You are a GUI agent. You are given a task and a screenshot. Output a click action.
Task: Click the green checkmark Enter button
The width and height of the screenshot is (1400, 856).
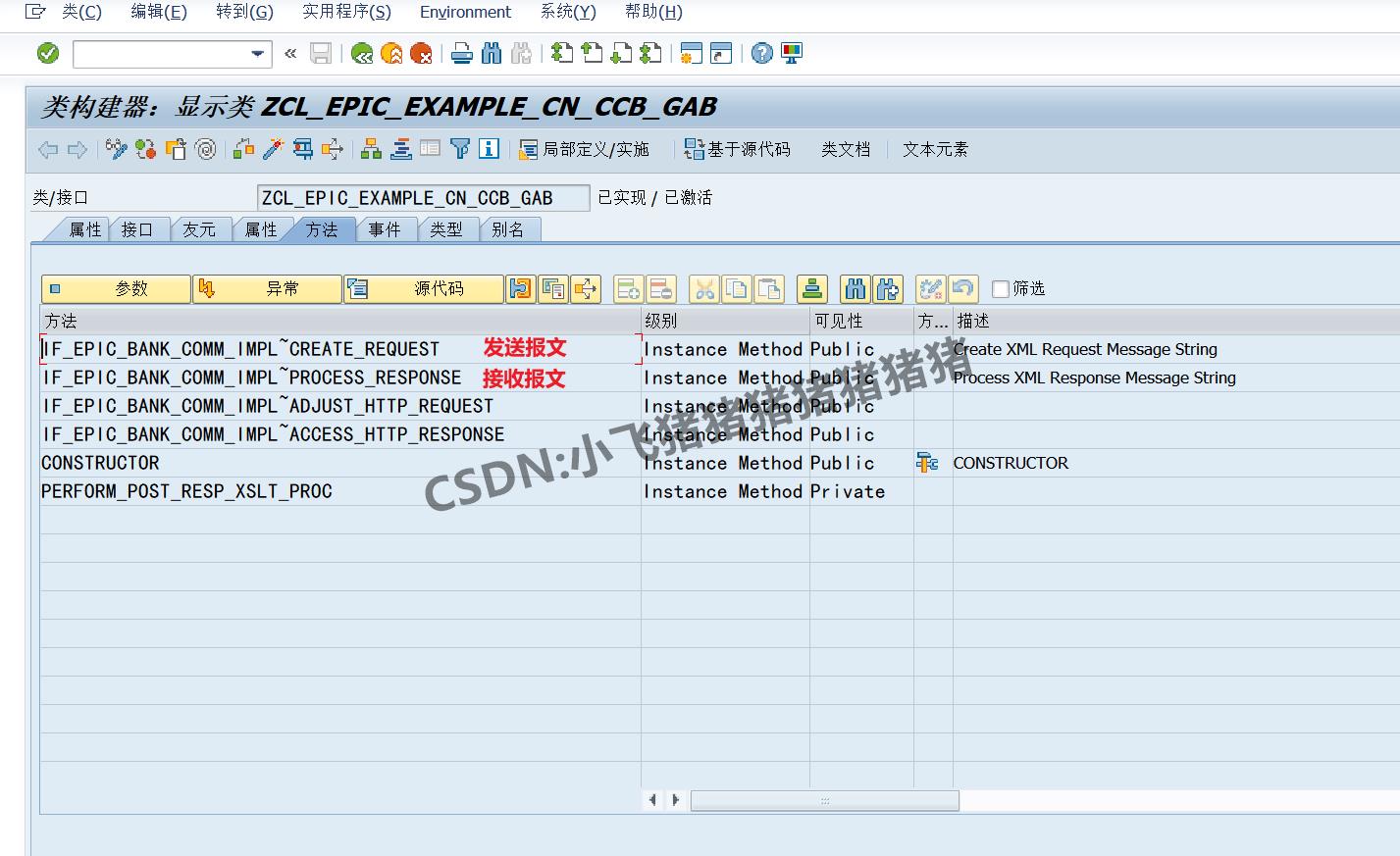(46, 53)
